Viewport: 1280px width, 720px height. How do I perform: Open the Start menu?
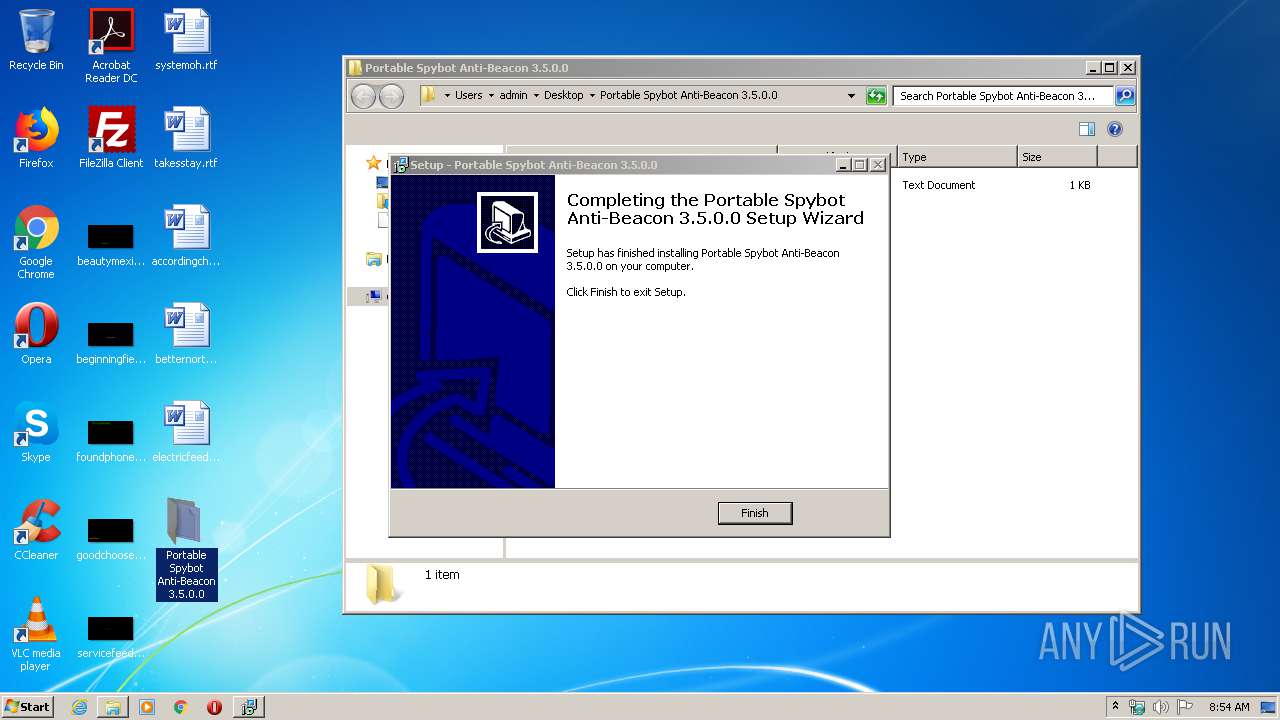pyautogui.click(x=27, y=706)
